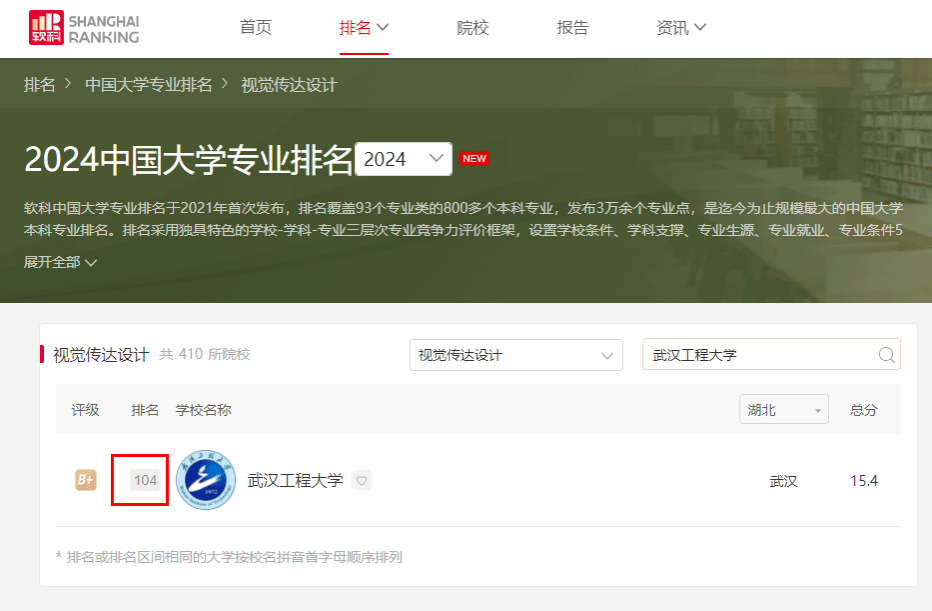Screen dimensions: 932x611
Task: Click the university search input field
Action: (760, 355)
